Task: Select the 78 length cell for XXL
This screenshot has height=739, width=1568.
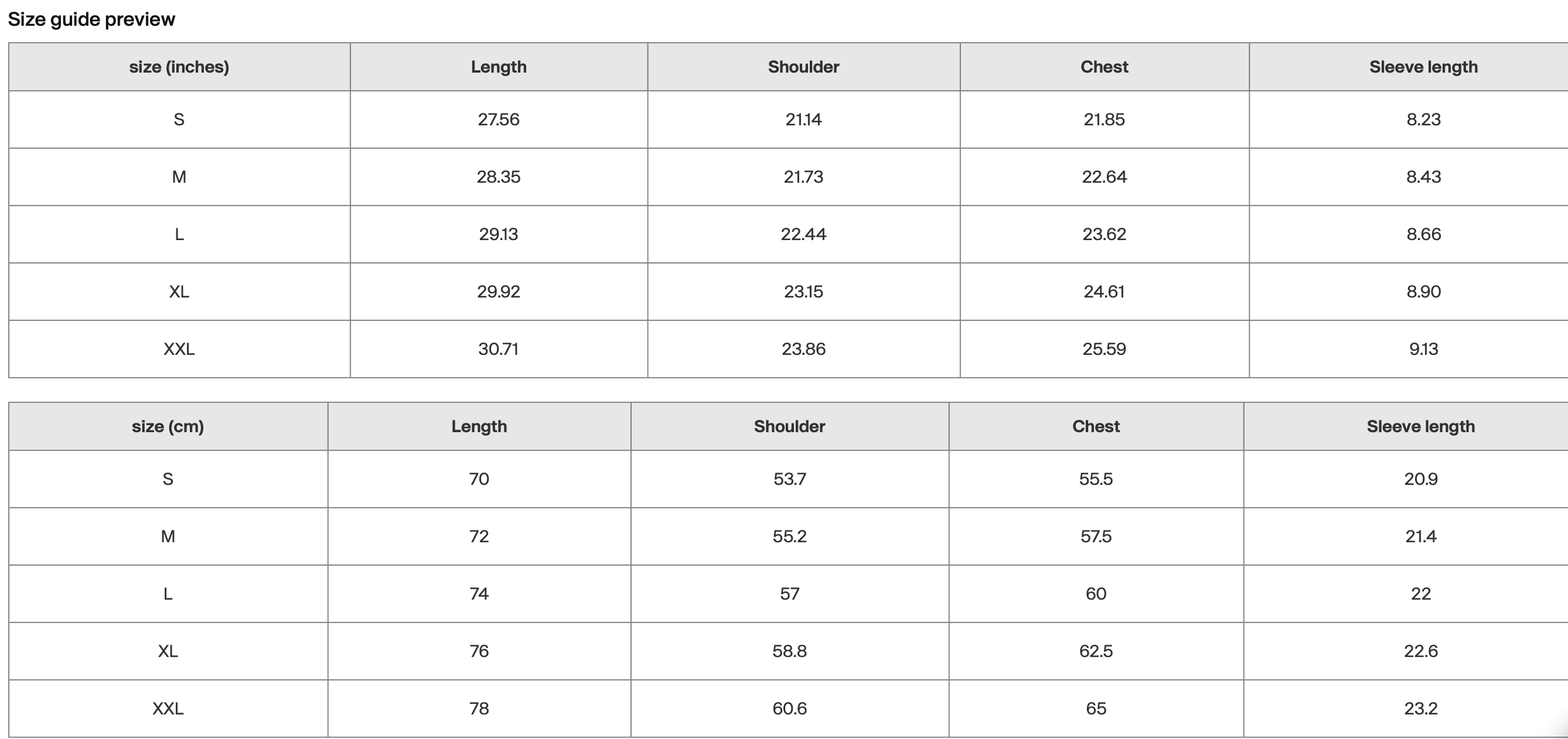Action: point(479,708)
